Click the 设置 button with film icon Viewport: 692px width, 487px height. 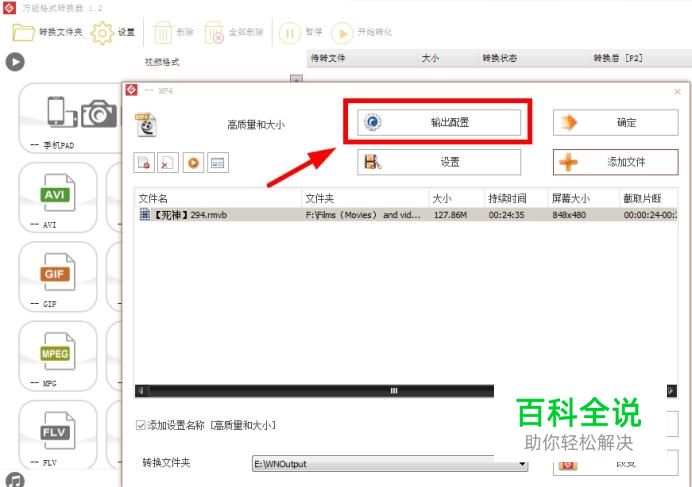click(439, 162)
